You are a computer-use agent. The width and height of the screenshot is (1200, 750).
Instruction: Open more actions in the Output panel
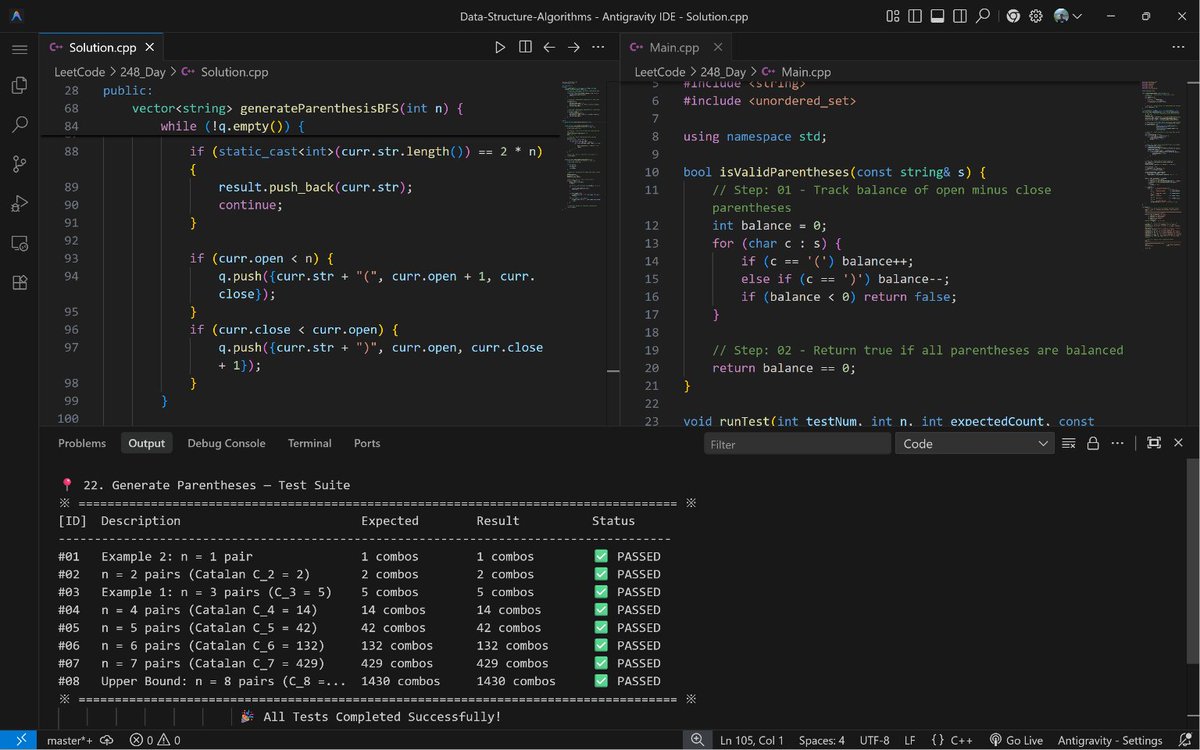(1117, 443)
